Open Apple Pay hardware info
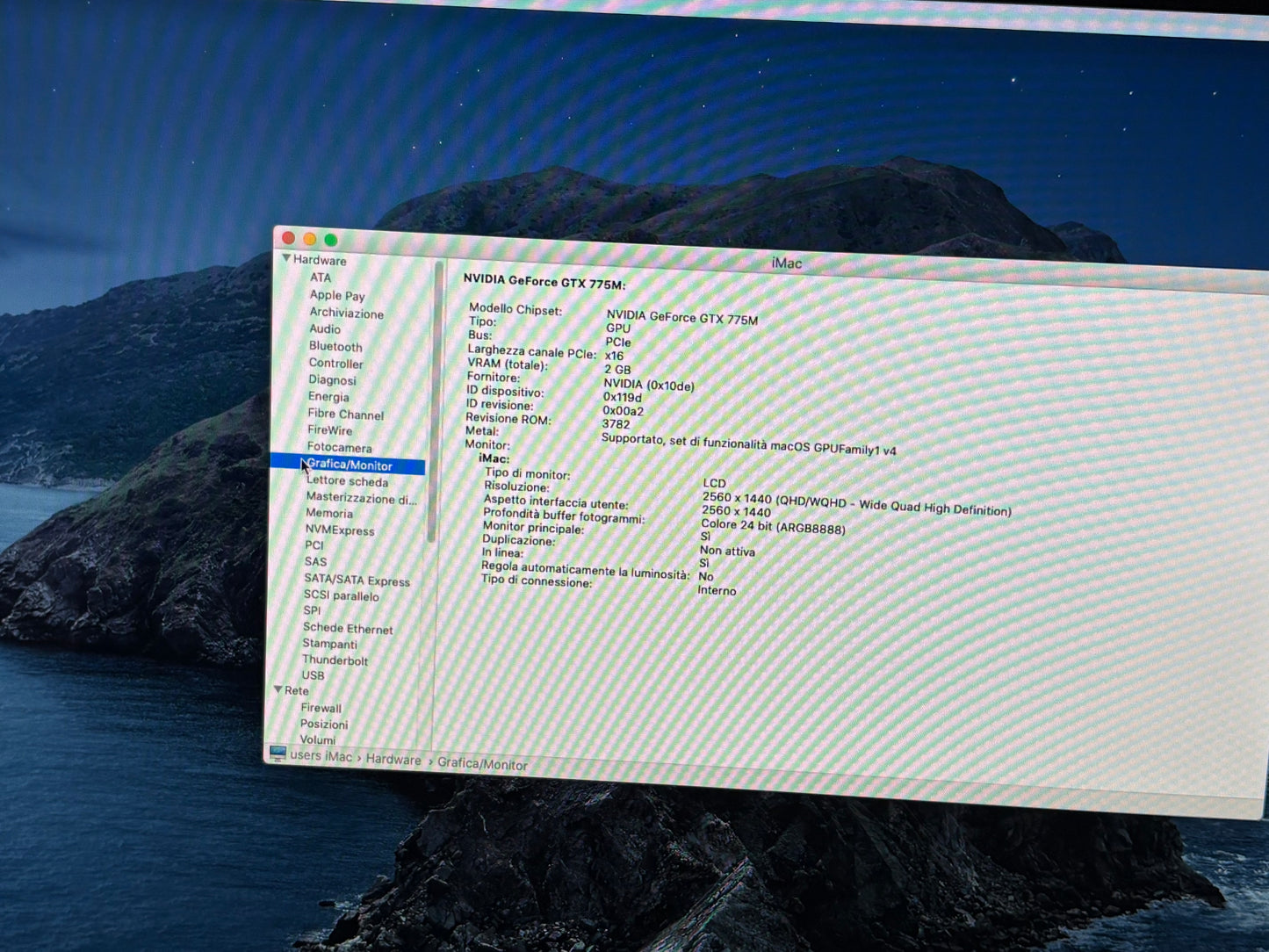Viewport: 1269px width, 952px height. pyautogui.click(x=337, y=296)
